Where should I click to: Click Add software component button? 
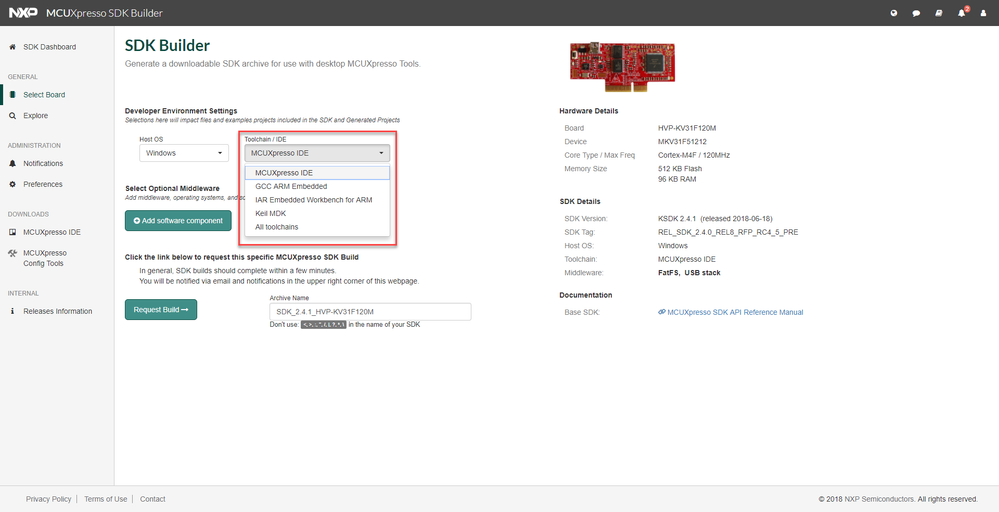point(178,221)
